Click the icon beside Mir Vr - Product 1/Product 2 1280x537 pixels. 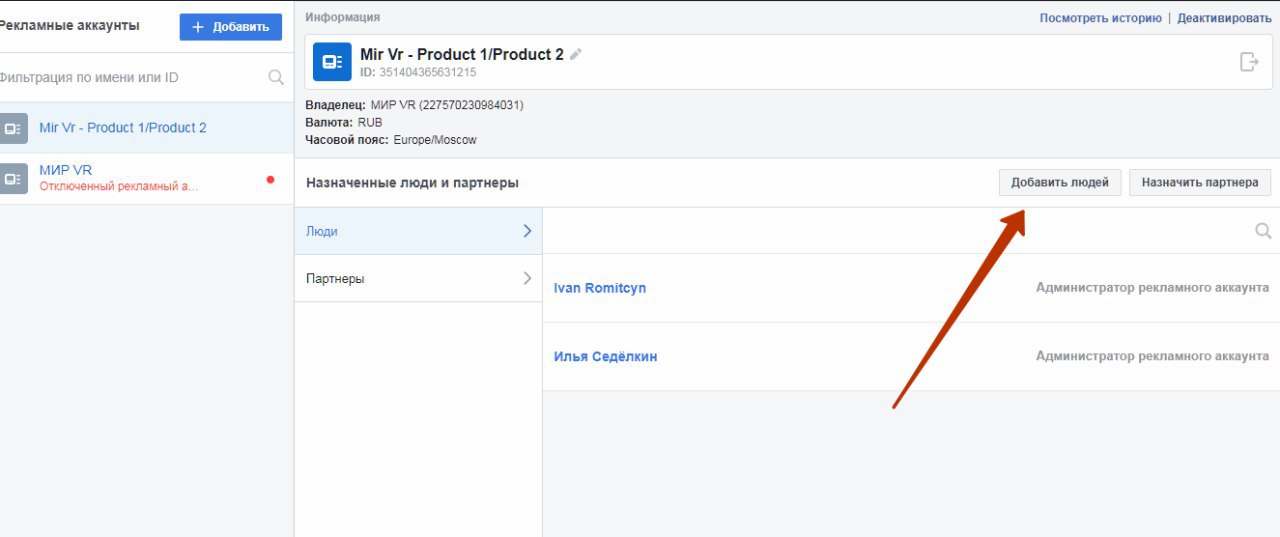point(14,128)
